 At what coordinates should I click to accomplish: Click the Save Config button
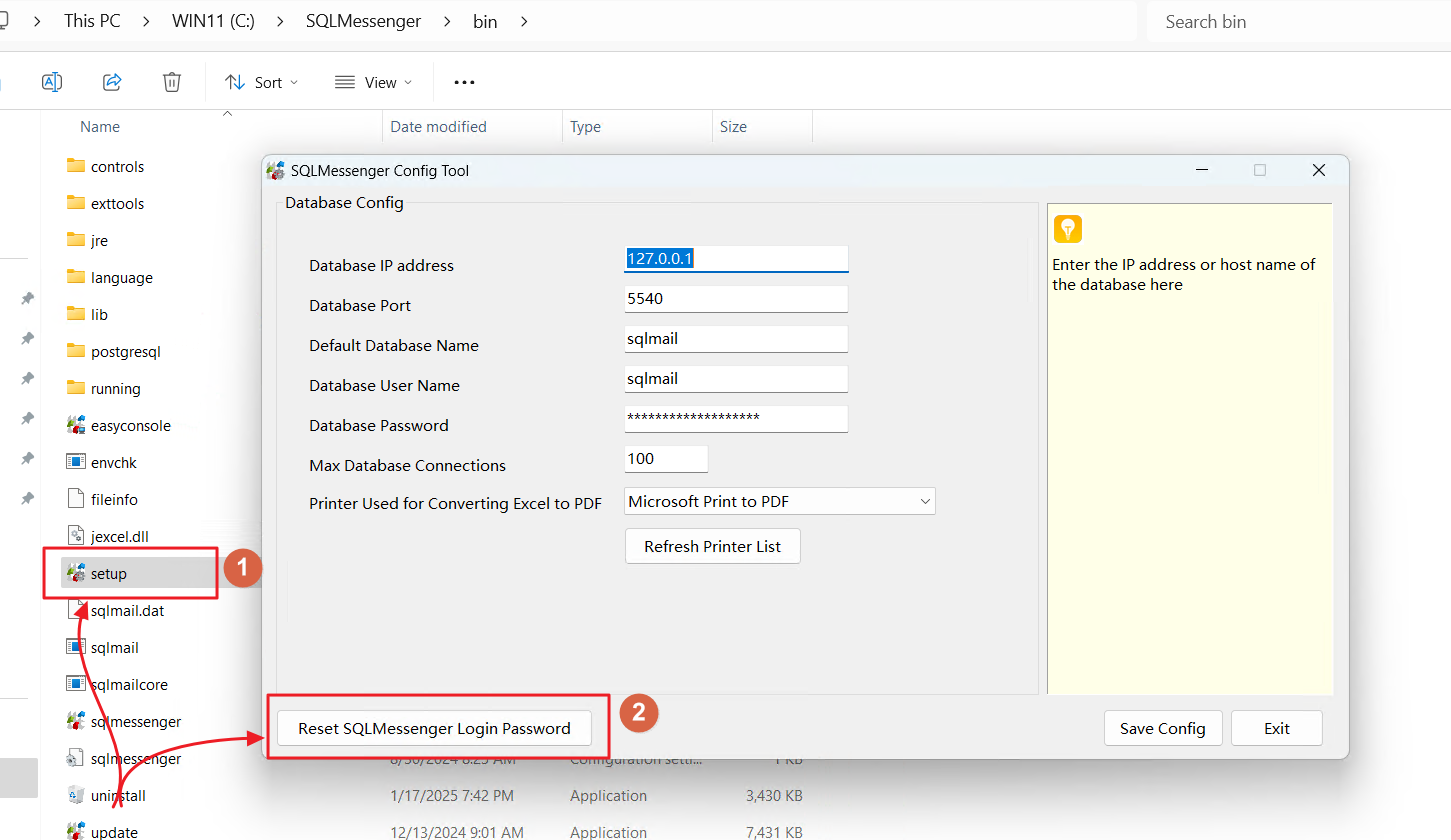[x=1162, y=729]
